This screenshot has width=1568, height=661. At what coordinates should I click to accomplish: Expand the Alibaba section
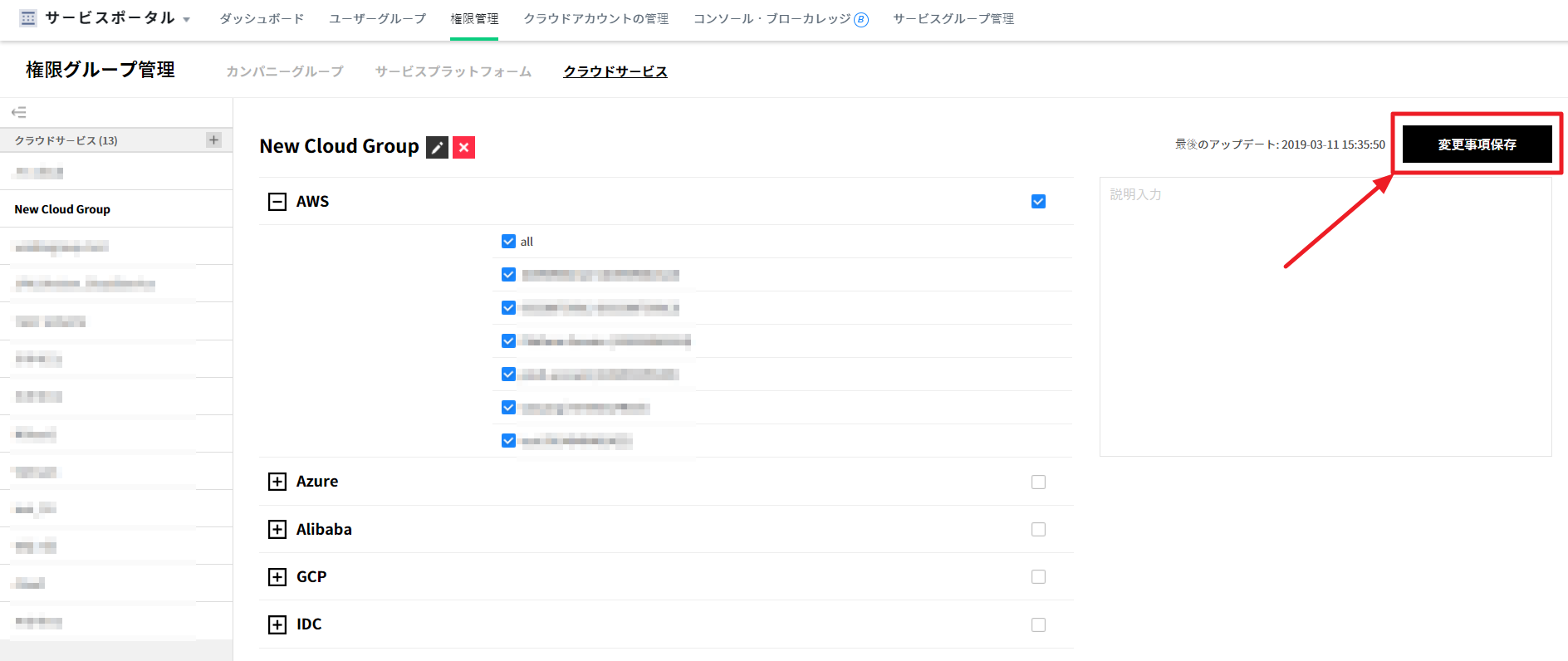coord(277,529)
